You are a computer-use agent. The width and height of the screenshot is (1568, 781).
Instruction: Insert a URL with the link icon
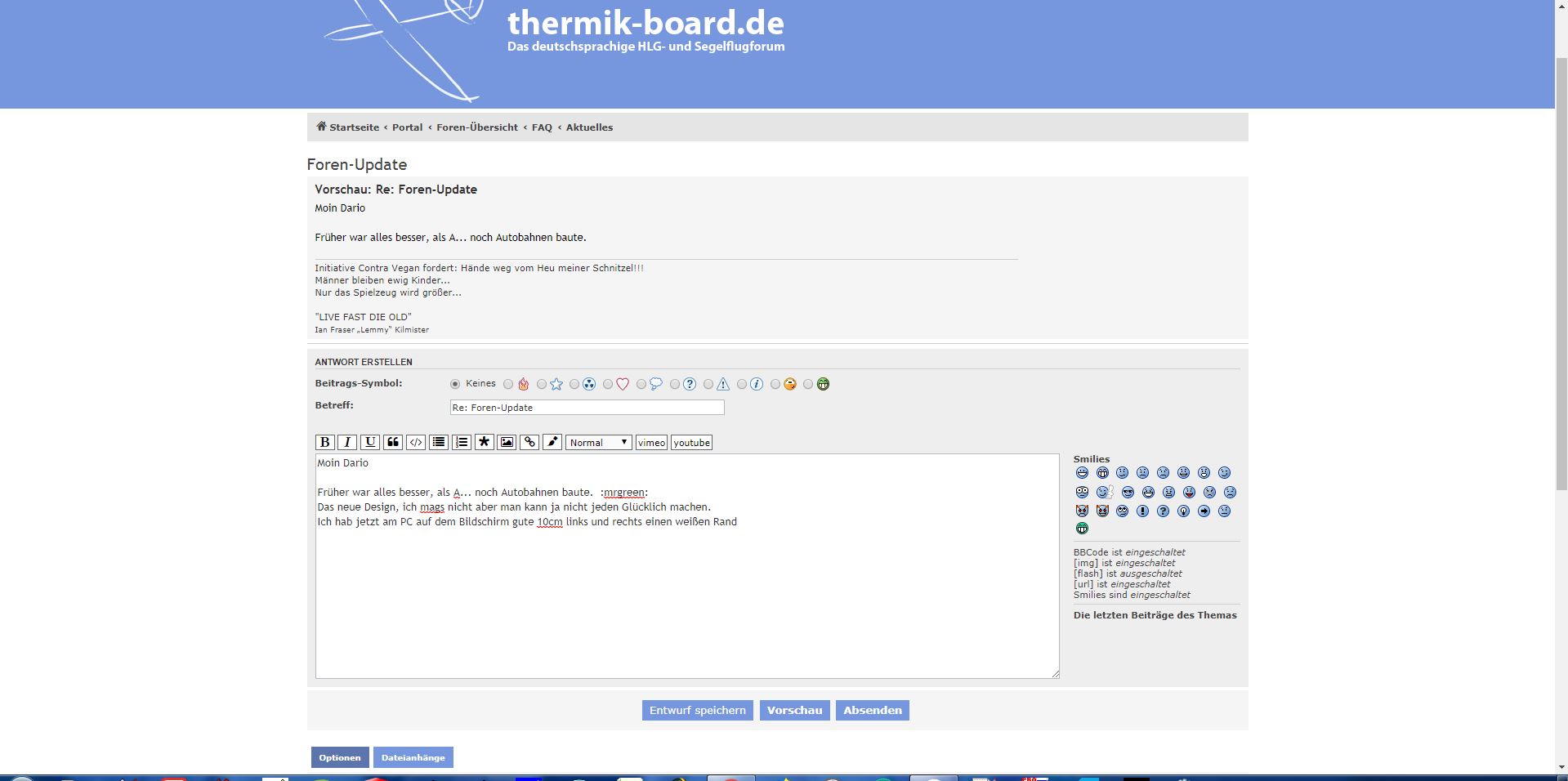tap(529, 442)
